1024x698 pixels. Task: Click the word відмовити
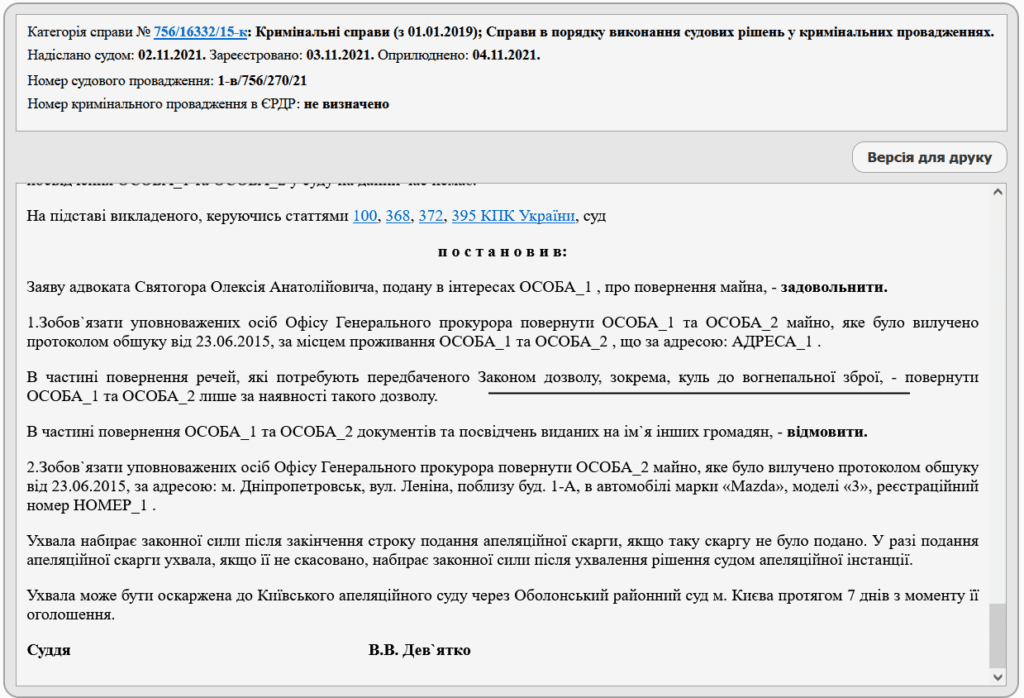point(827,432)
